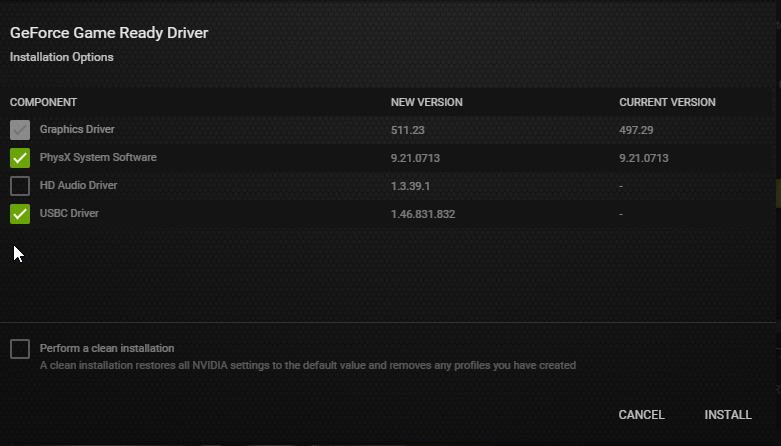Click the Graphics Driver label
781x446 pixels.
[x=77, y=129]
